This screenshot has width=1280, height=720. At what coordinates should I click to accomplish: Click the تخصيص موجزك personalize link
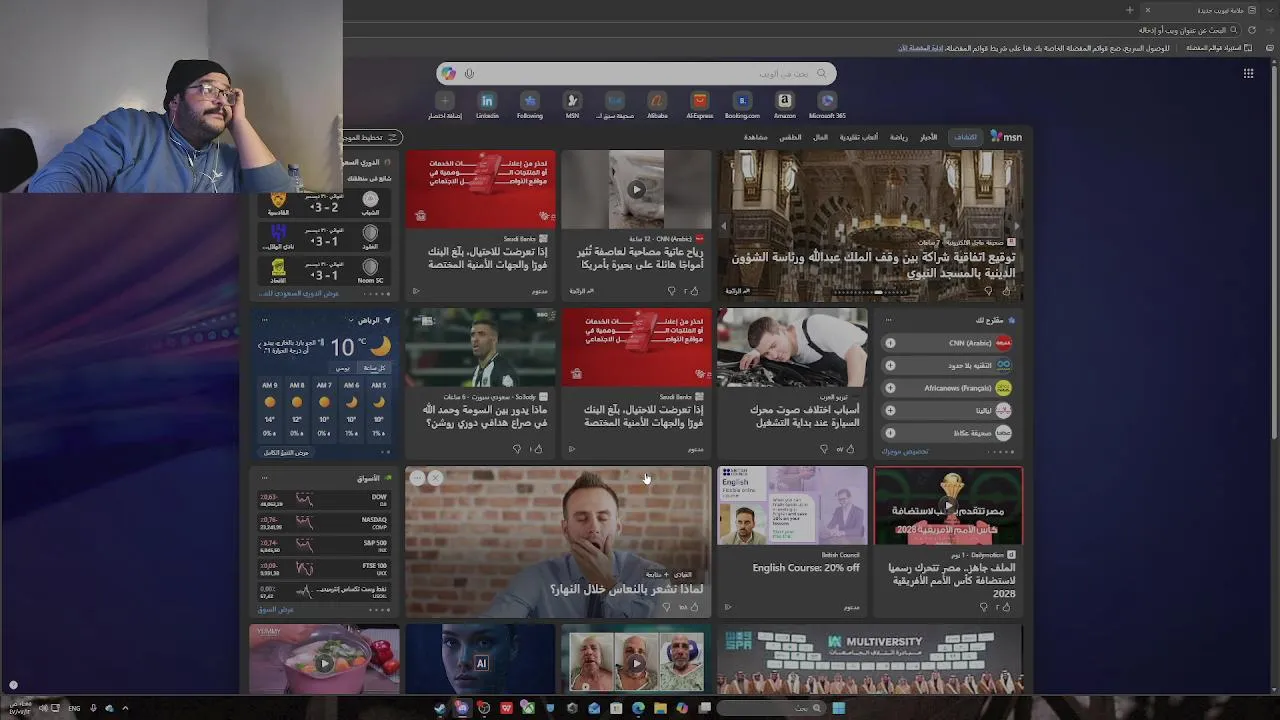coord(907,451)
